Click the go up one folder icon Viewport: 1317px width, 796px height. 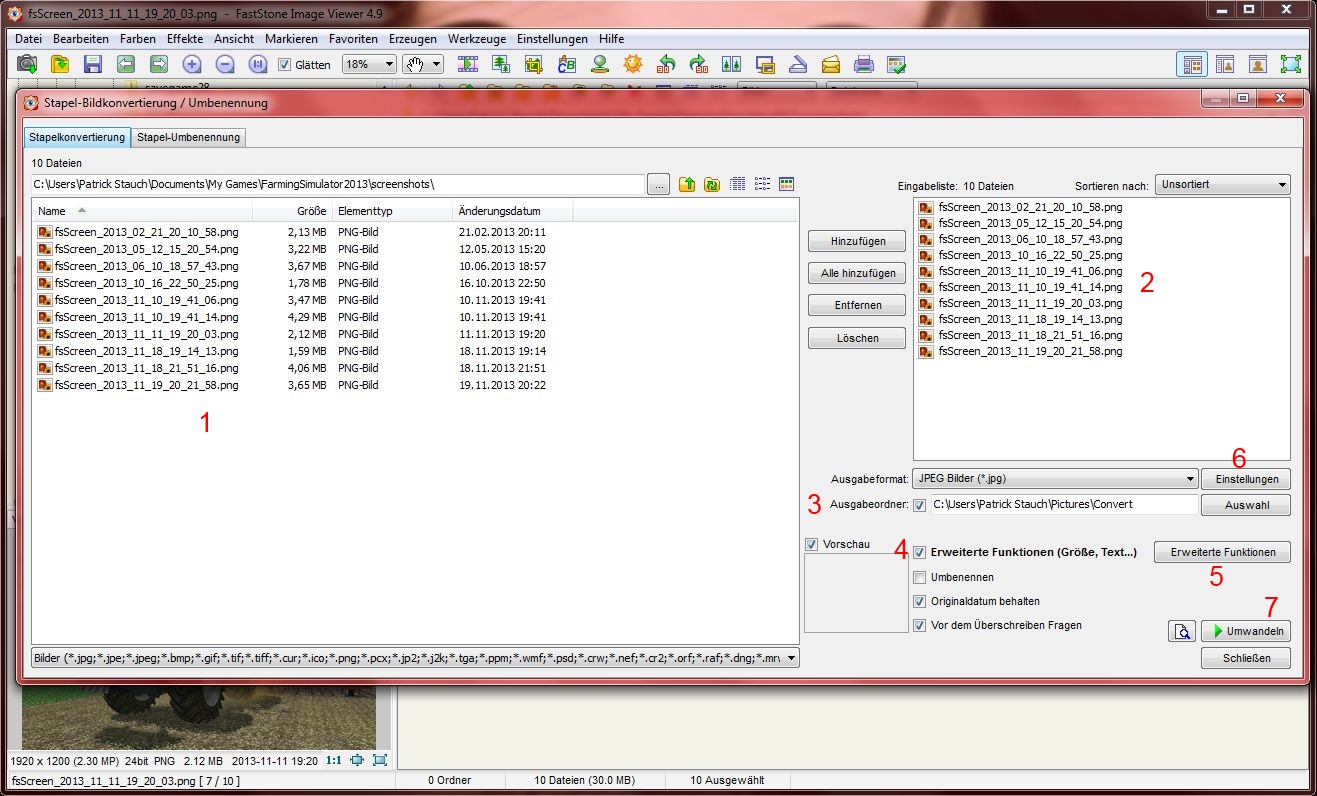pyautogui.click(x=687, y=184)
